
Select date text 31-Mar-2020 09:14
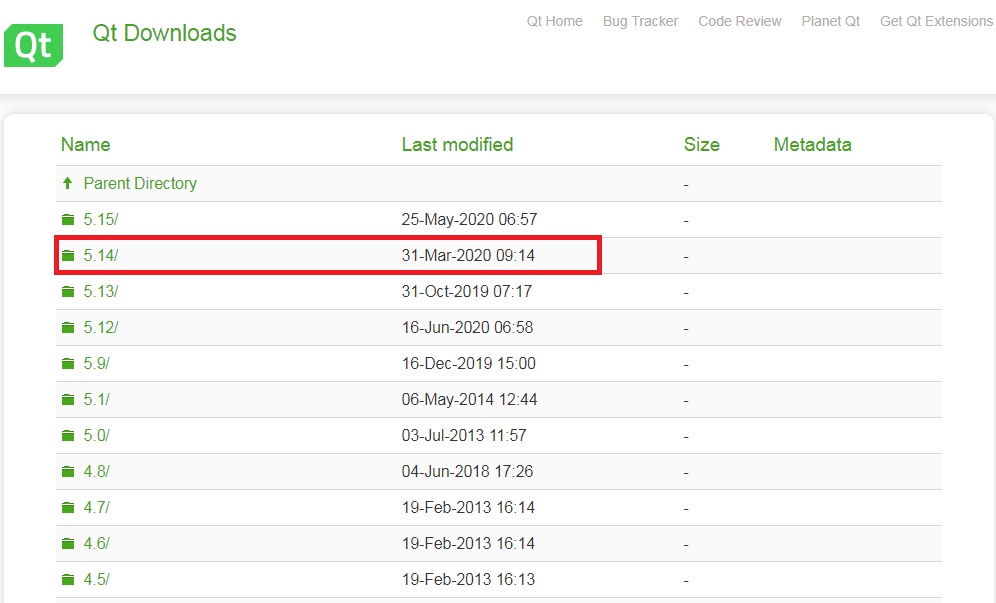point(468,255)
